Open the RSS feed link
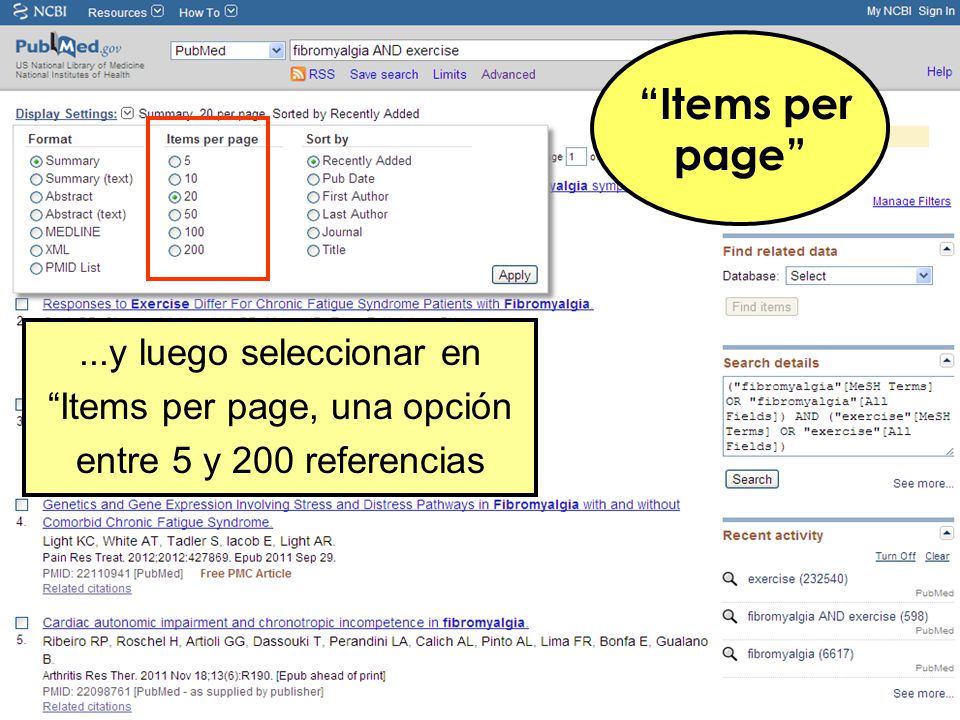The width and height of the screenshot is (960, 720). pyautogui.click(x=322, y=74)
